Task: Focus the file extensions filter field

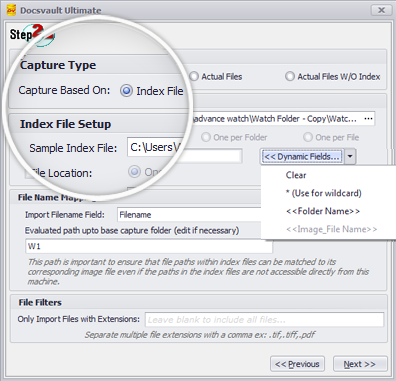Action: (264, 320)
